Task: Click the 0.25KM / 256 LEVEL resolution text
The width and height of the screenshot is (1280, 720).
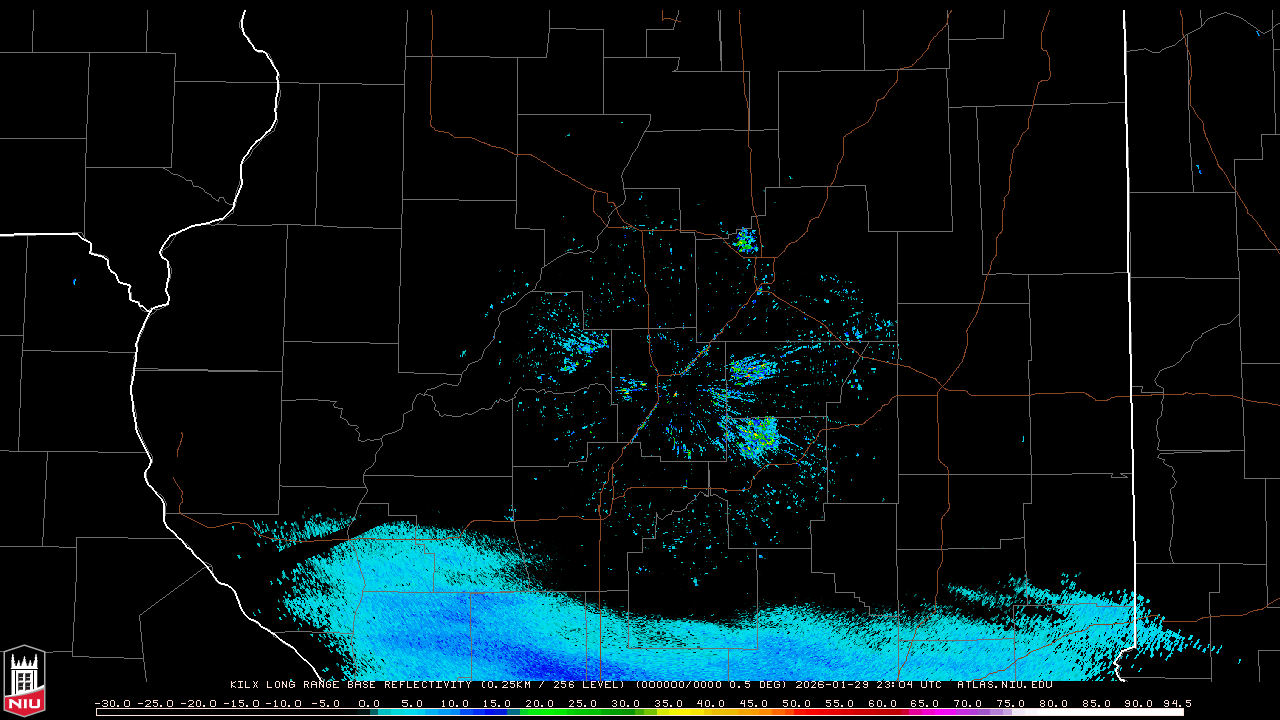Action: (x=554, y=685)
